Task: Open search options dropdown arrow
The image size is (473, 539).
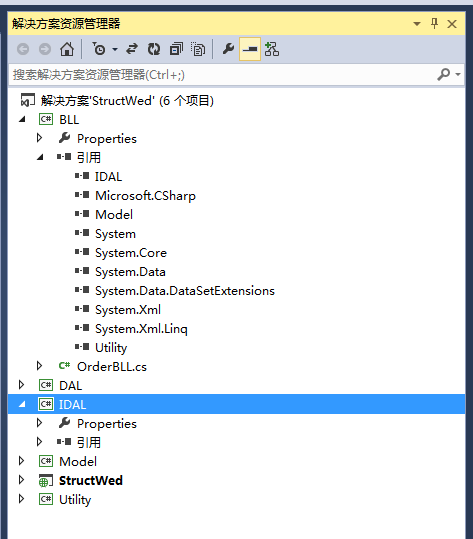Action: (x=458, y=74)
